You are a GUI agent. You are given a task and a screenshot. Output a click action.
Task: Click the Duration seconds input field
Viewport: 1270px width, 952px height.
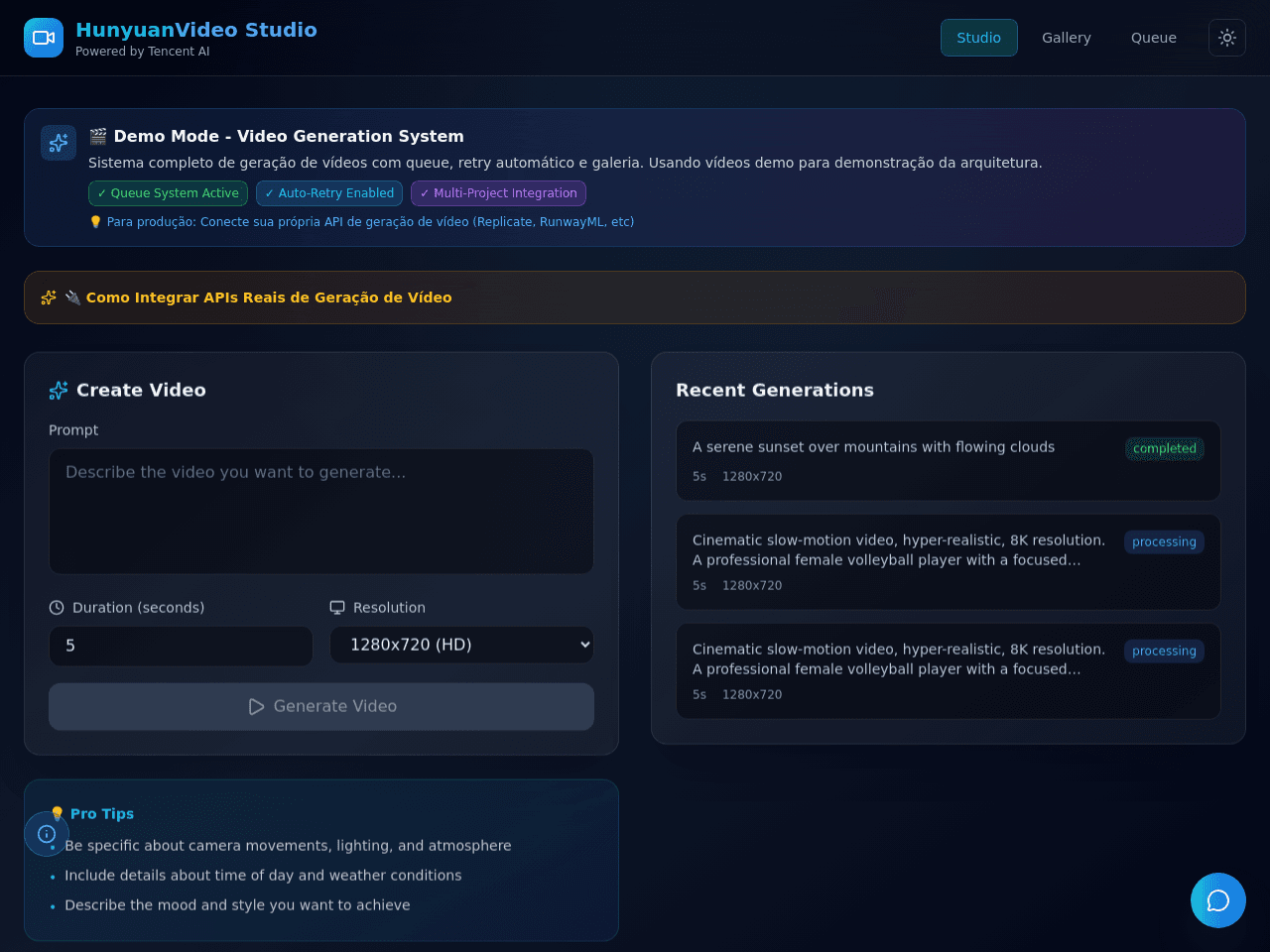tap(181, 646)
